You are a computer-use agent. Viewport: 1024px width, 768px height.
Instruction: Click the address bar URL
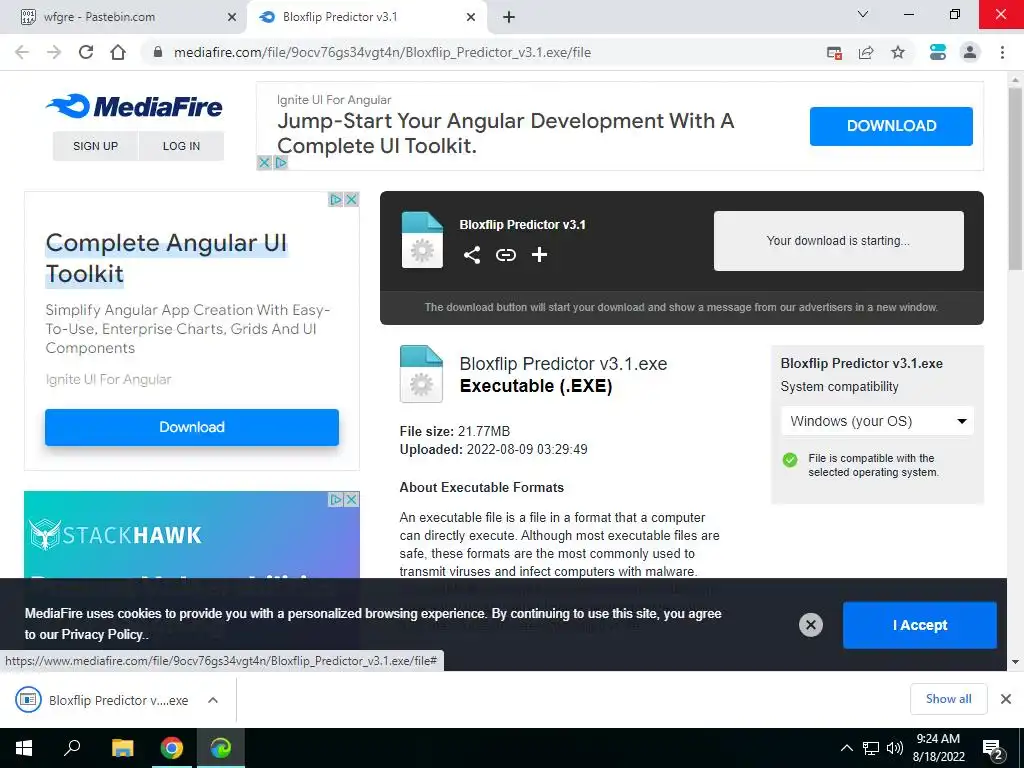[382, 52]
